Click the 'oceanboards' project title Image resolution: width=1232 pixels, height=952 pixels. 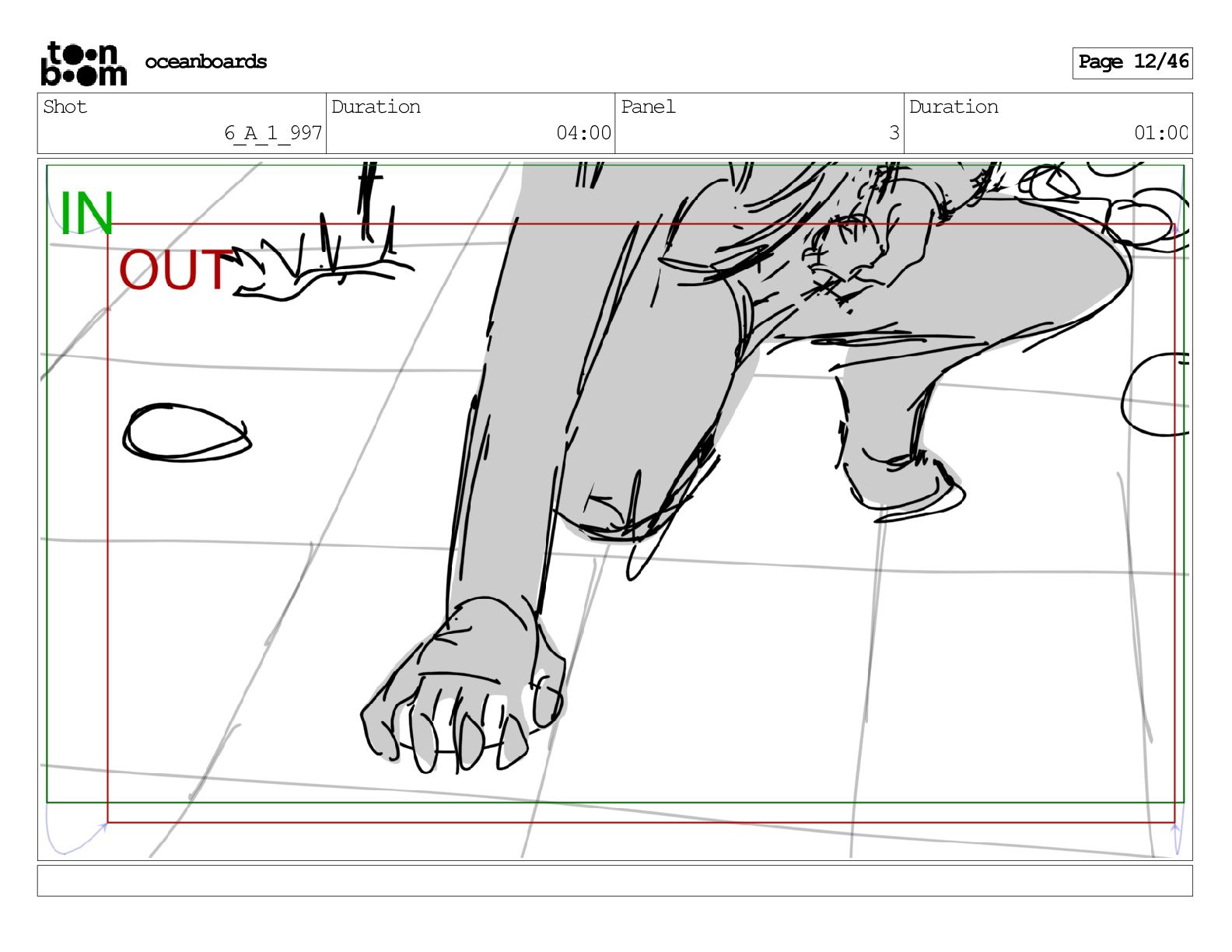tap(205, 61)
